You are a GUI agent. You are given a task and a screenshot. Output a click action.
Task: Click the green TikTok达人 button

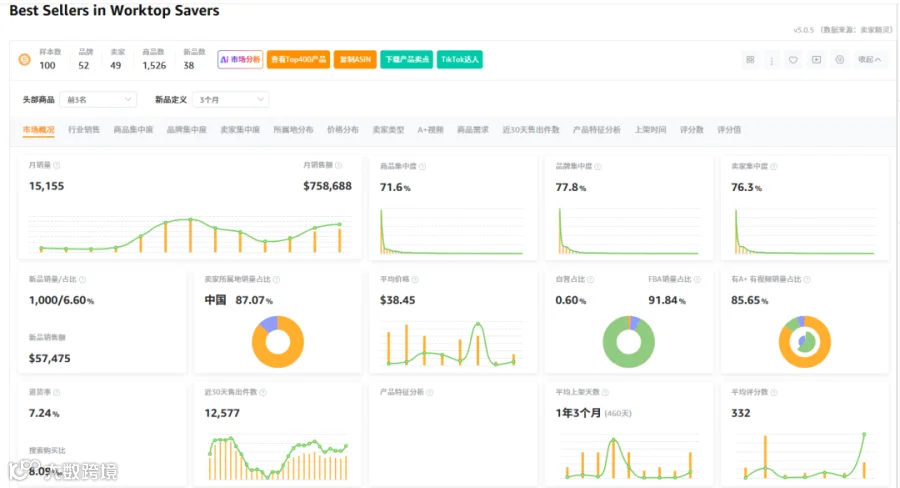[460, 59]
